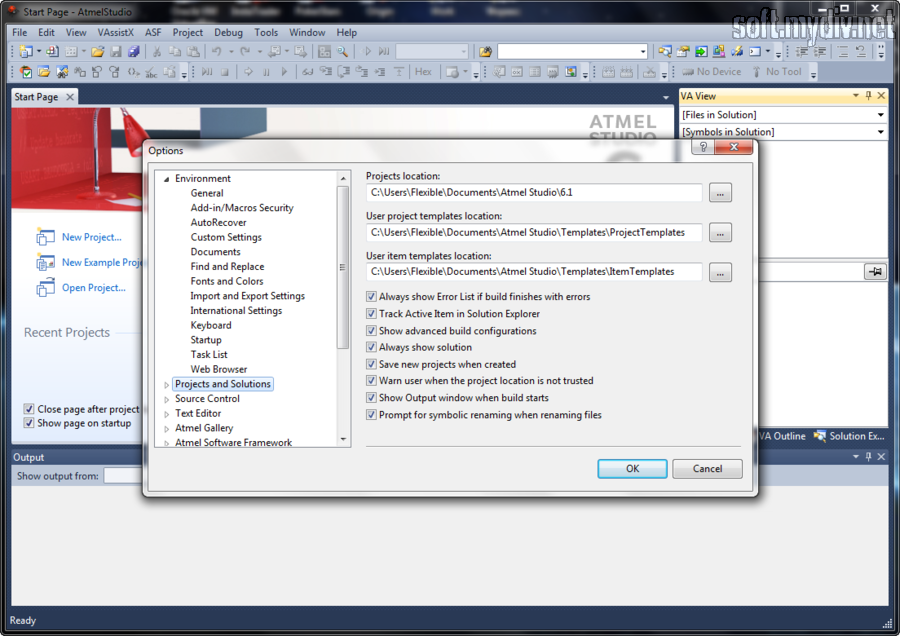Click the VAssistX spell check abc icon
The image size is (900, 636).
(x=151, y=72)
